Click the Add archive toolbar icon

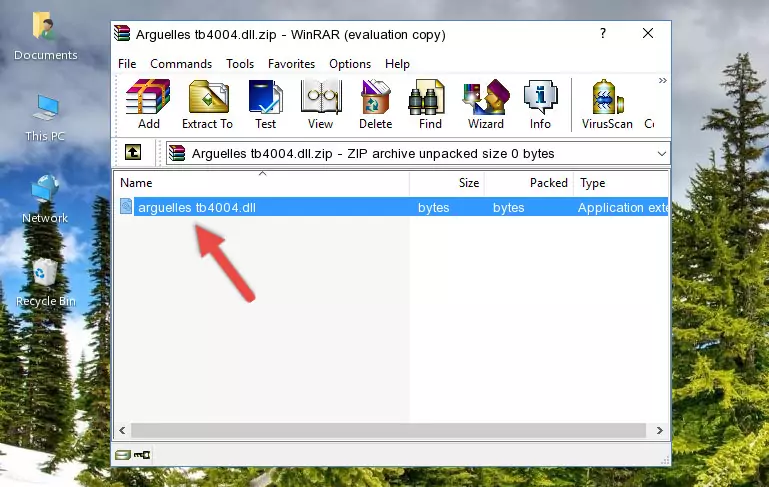point(148,104)
